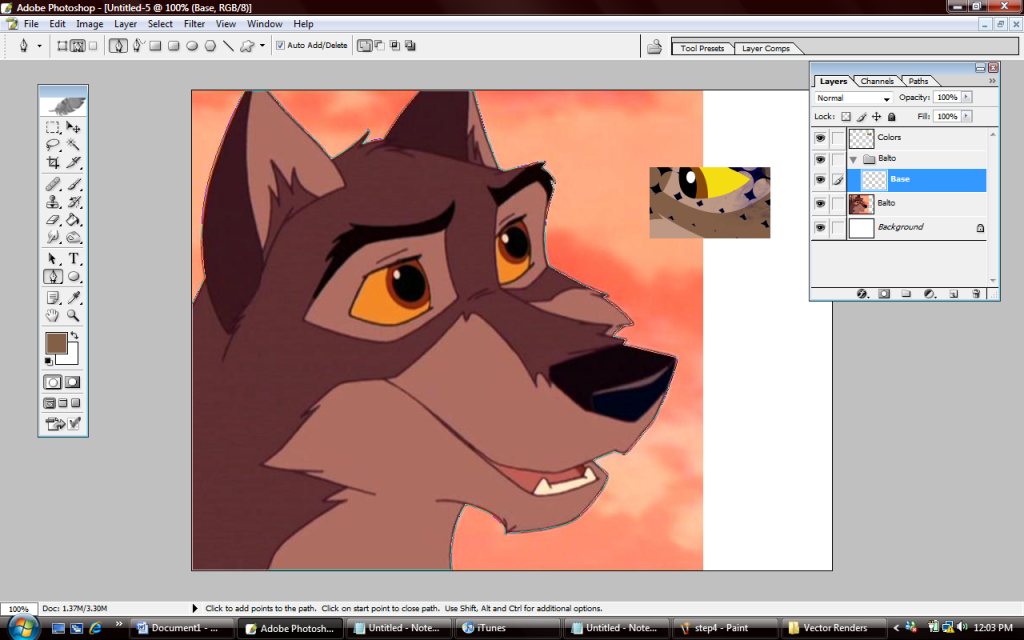Choose the Type tool
The height and width of the screenshot is (640, 1024).
pyautogui.click(x=73, y=259)
